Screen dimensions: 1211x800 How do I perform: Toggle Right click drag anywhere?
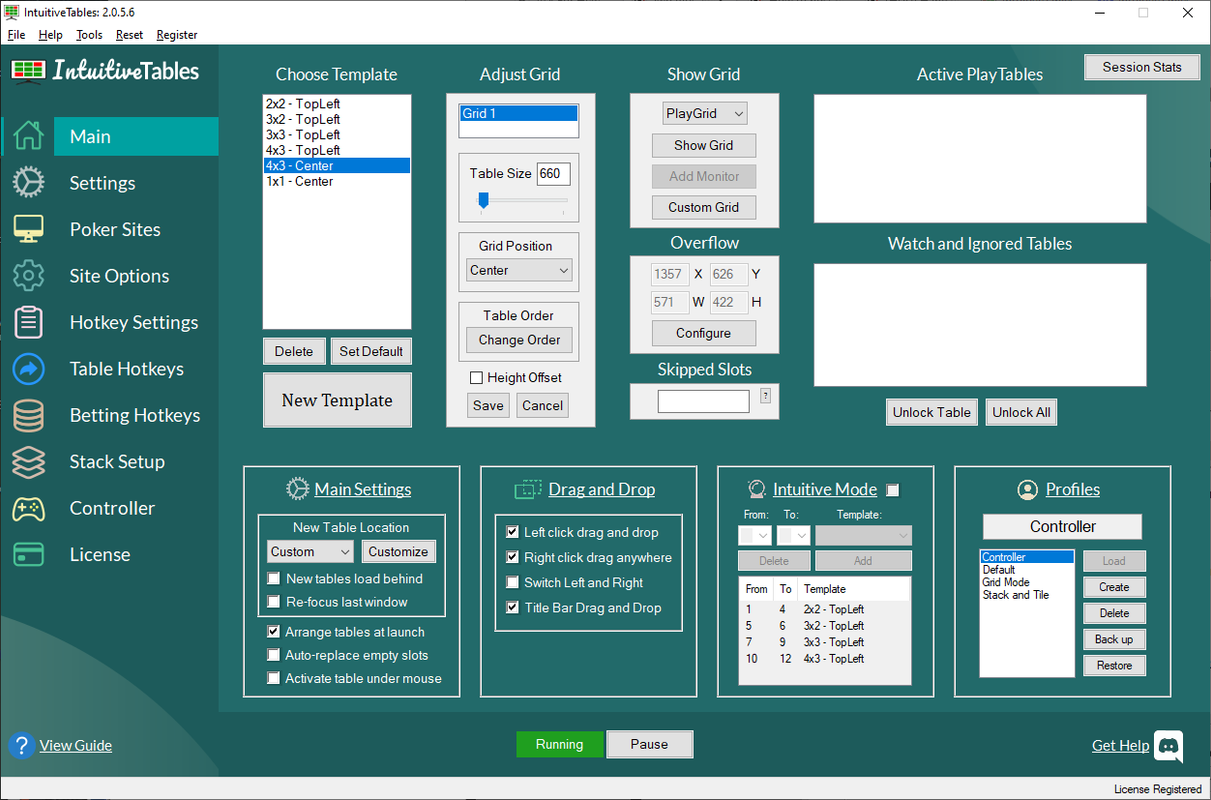[x=513, y=557]
